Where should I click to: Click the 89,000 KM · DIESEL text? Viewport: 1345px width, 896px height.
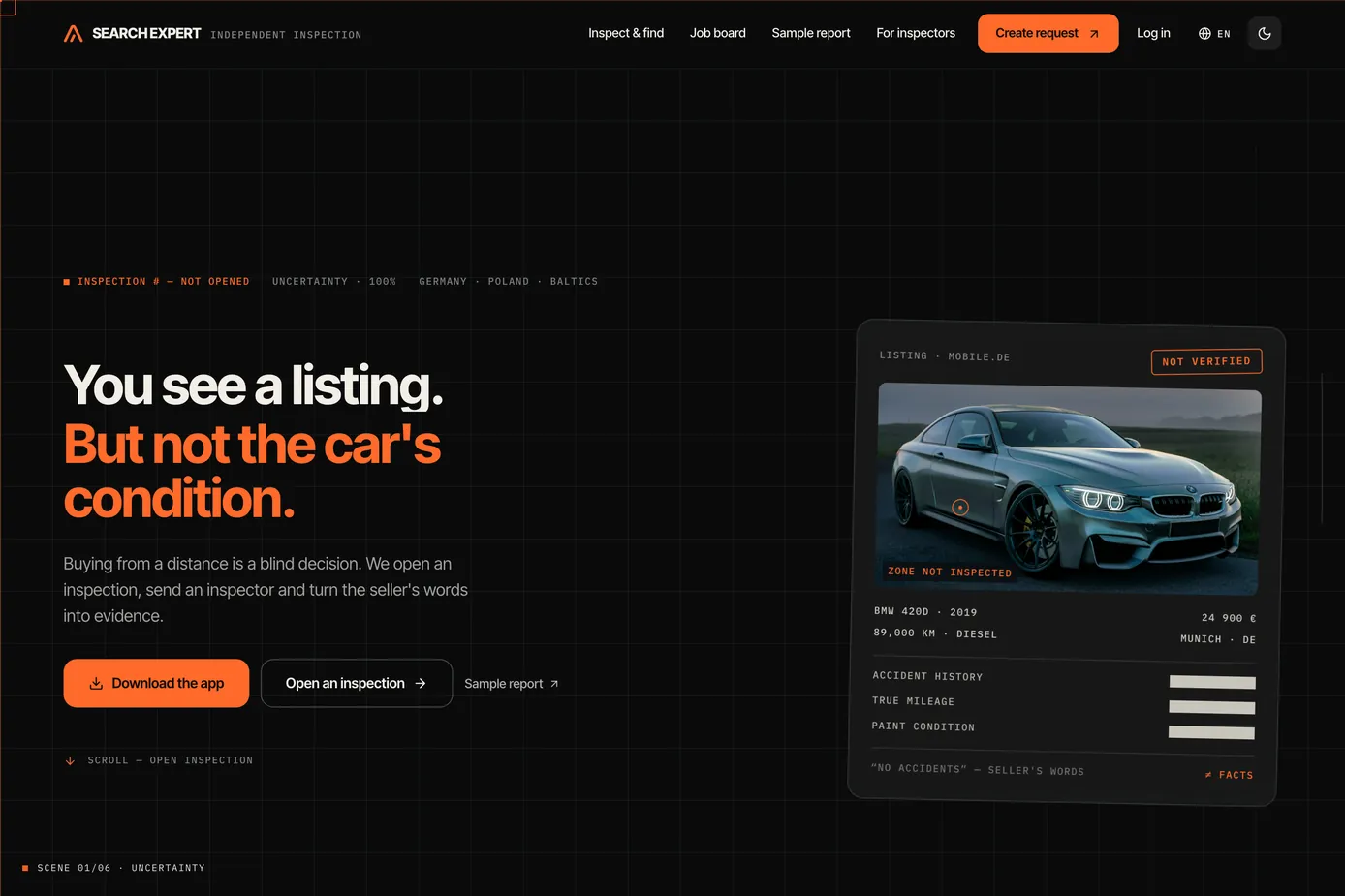(935, 633)
